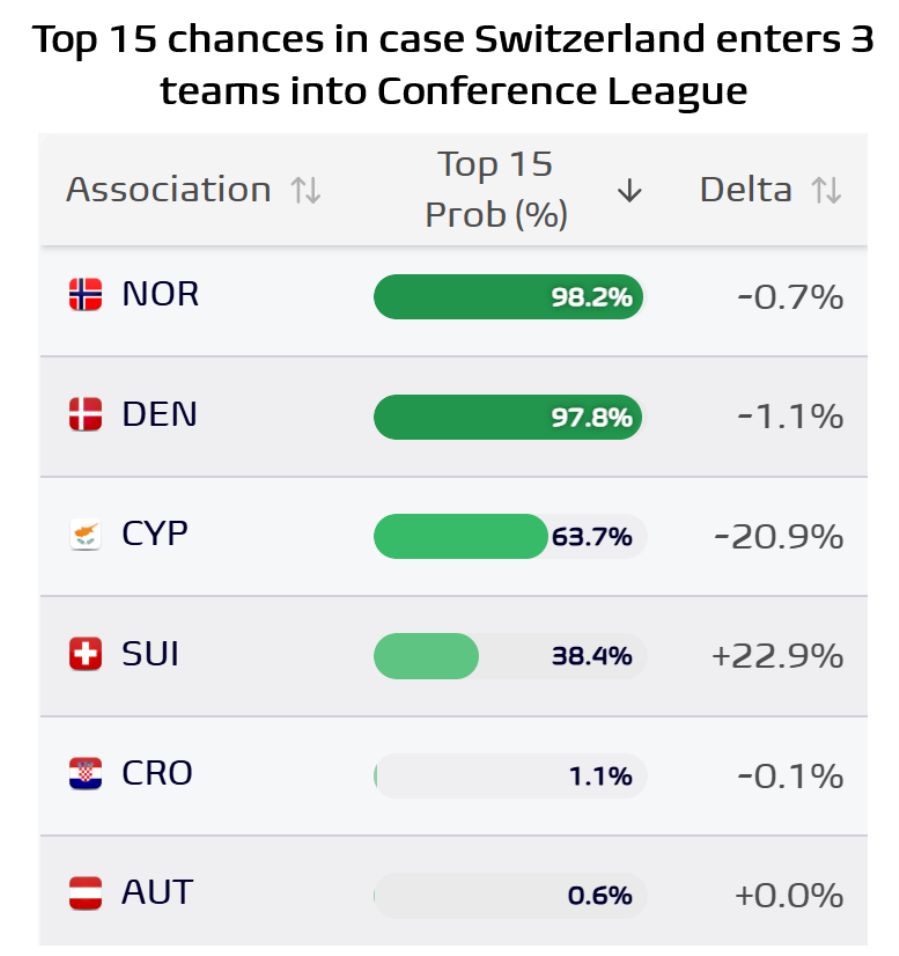Sort by Association using its arrows icon

(305, 190)
